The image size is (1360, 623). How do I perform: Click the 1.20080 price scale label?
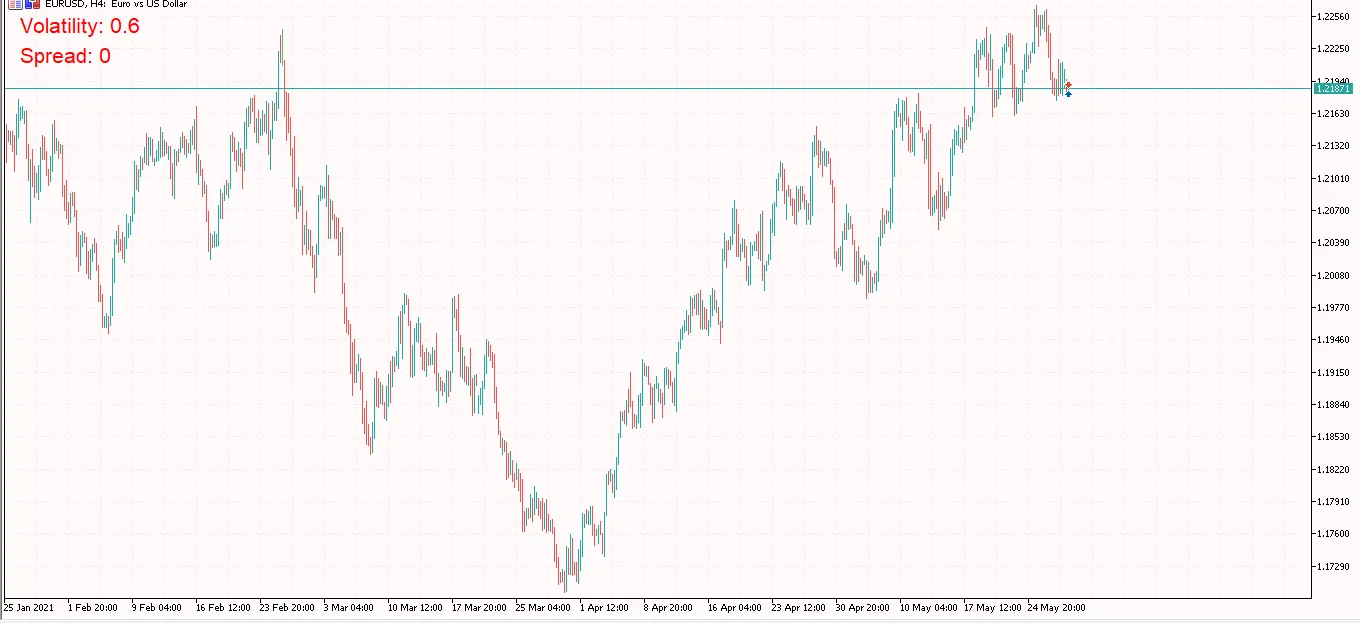(x=1333, y=275)
